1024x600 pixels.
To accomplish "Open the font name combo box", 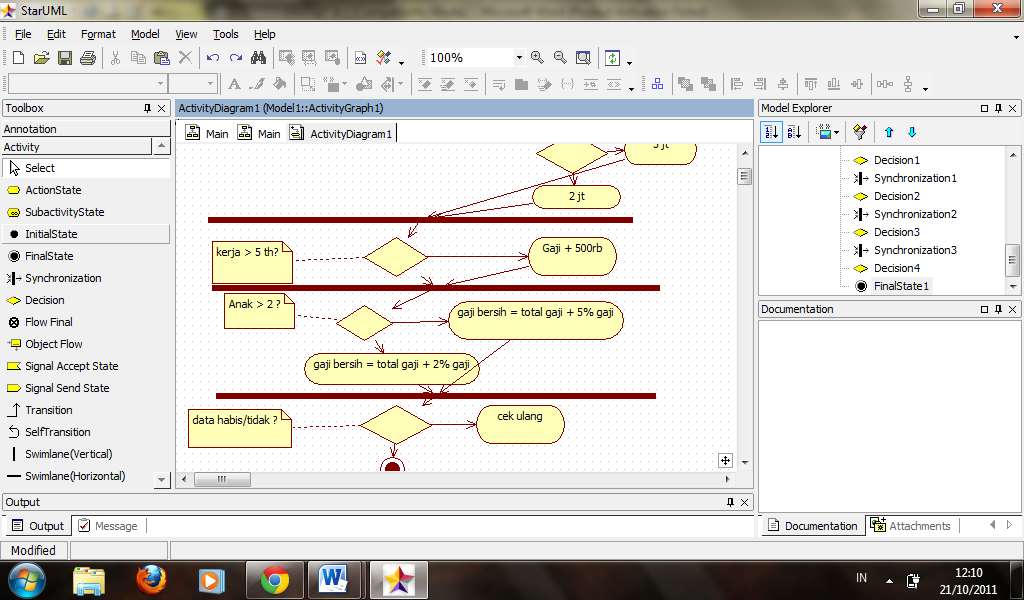I will (86, 84).
